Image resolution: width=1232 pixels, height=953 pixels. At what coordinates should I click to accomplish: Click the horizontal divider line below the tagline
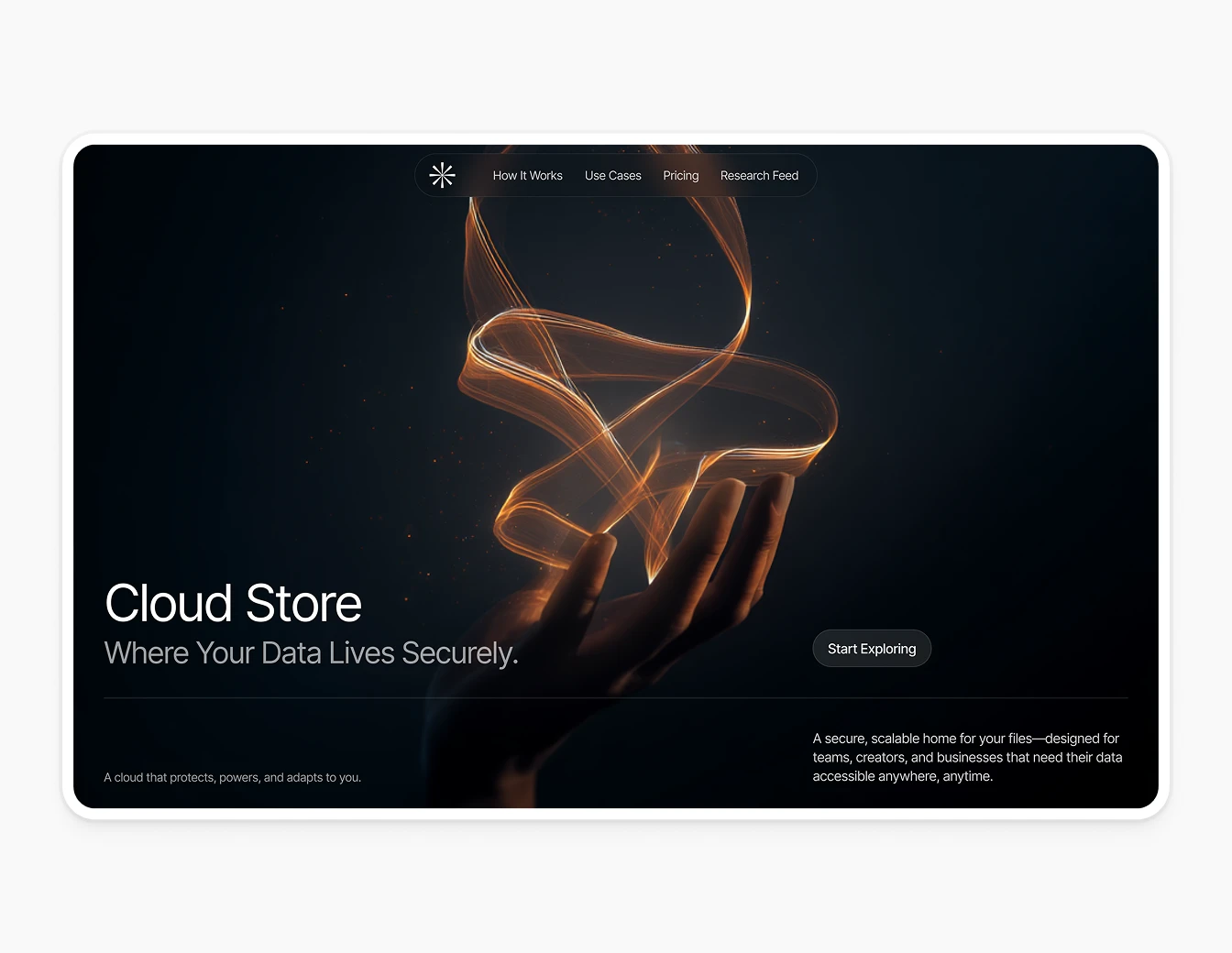615,696
